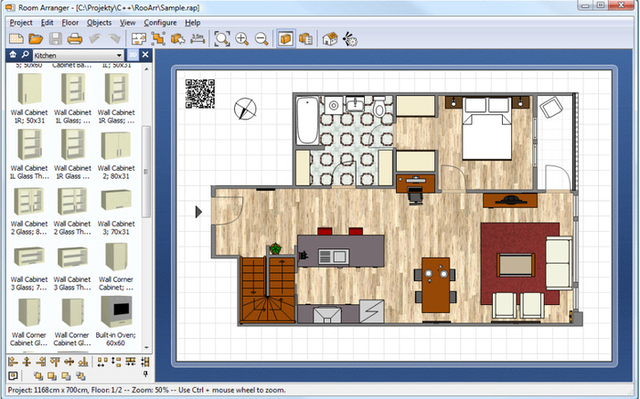Select the measure dimension tool icon
Image resolution: width=640 pixels, height=399 pixels.
click(198, 39)
